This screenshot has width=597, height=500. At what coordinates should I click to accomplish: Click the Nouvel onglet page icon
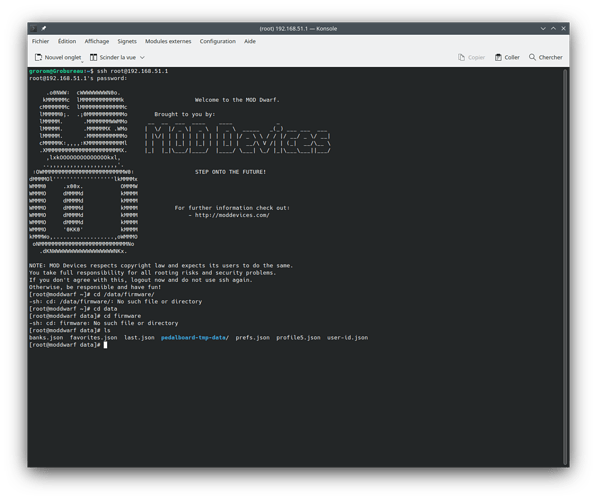tap(38, 58)
